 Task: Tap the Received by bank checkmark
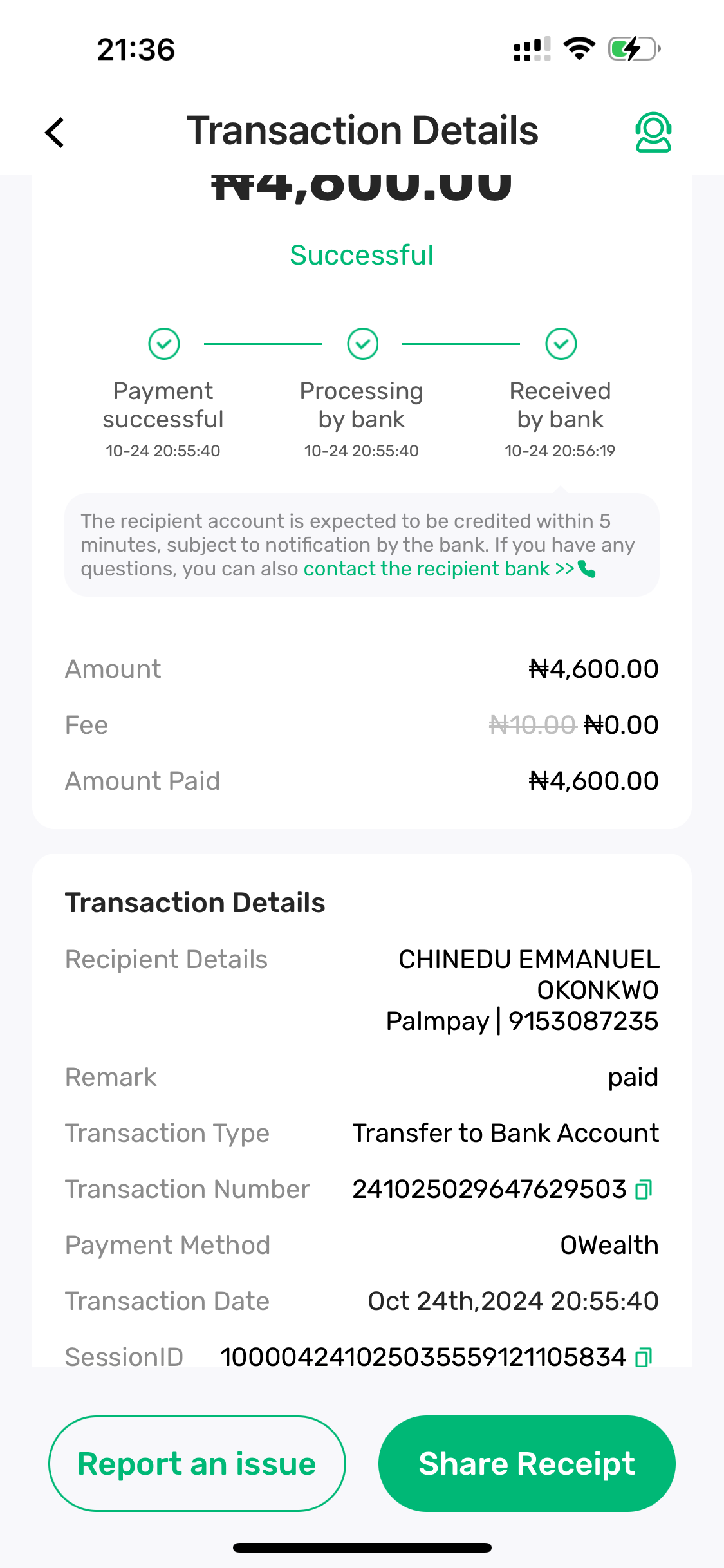[561, 344]
